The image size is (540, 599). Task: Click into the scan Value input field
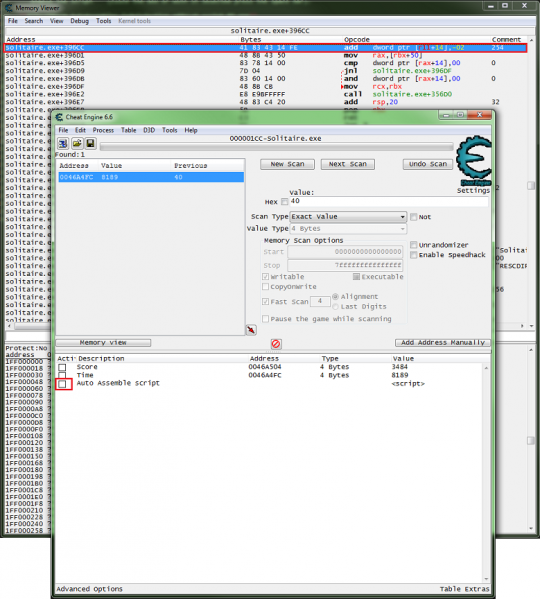pos(389,201)
